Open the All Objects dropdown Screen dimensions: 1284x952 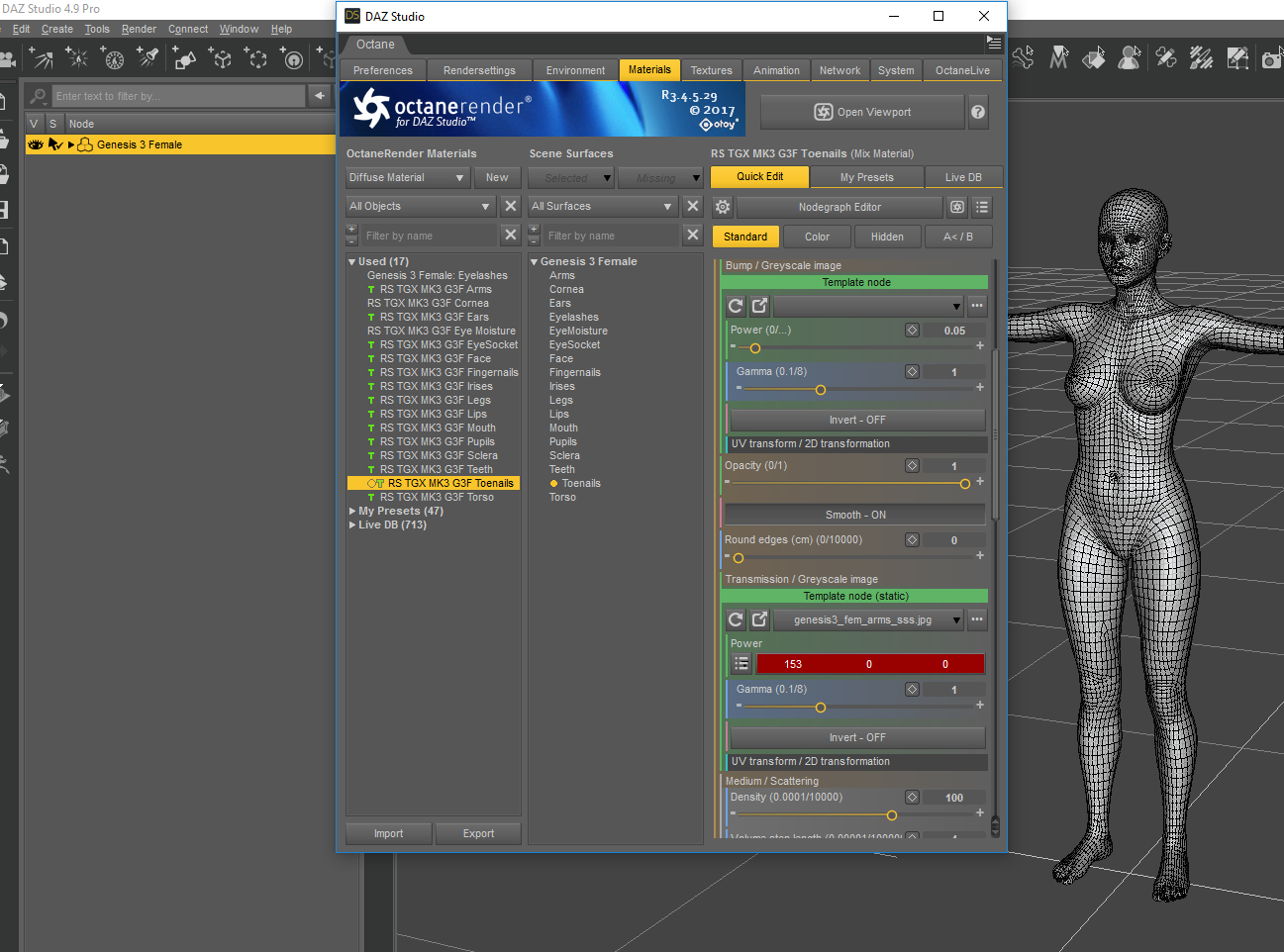click(421, 206)
